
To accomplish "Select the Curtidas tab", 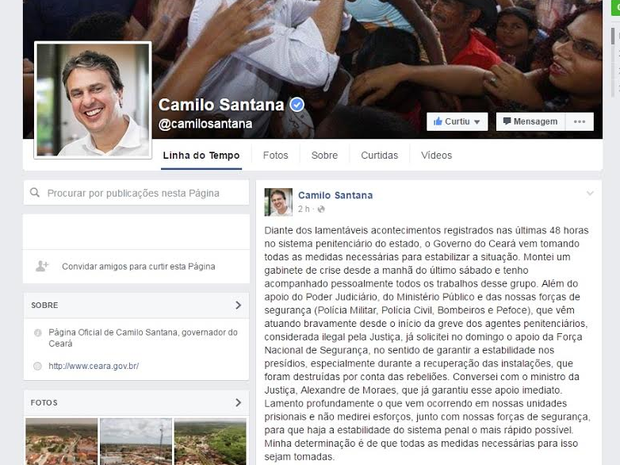I will click(379, 155).
